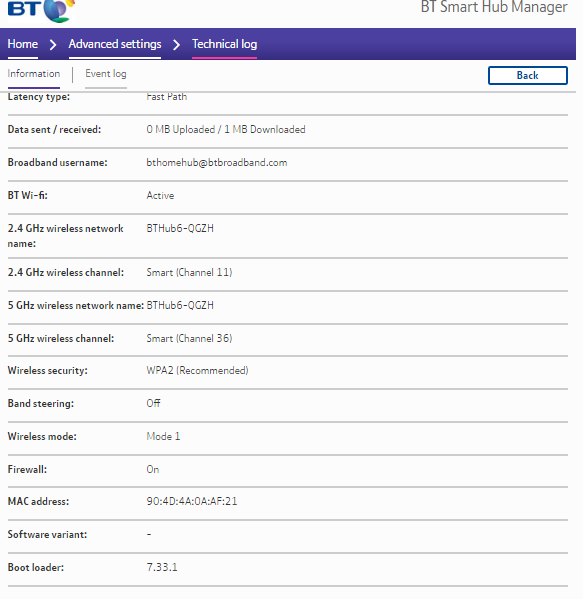Click the BT Wi-fi Active status
Image resolution: width=583 pixels, height=599 pixels.
[160, 196]
